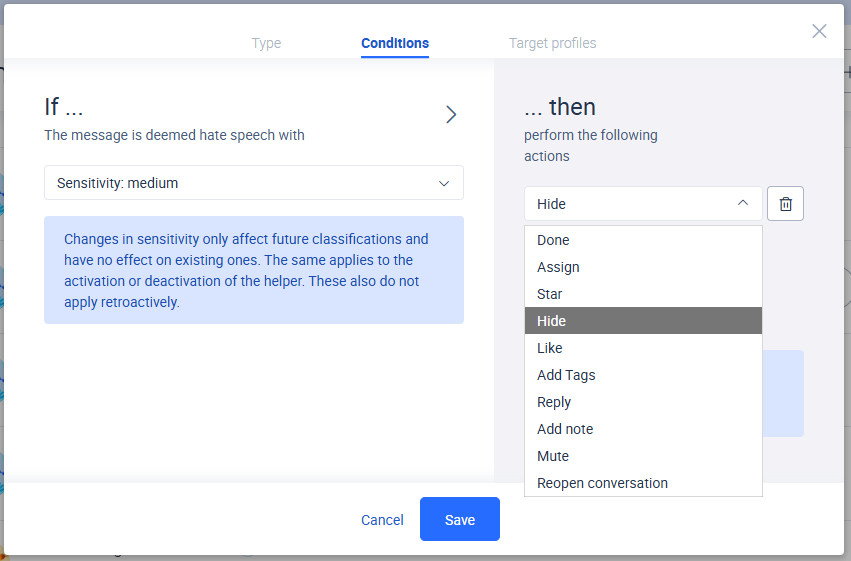Choose the Reply action
Screen dimensions: 851x561
(643, 402)
